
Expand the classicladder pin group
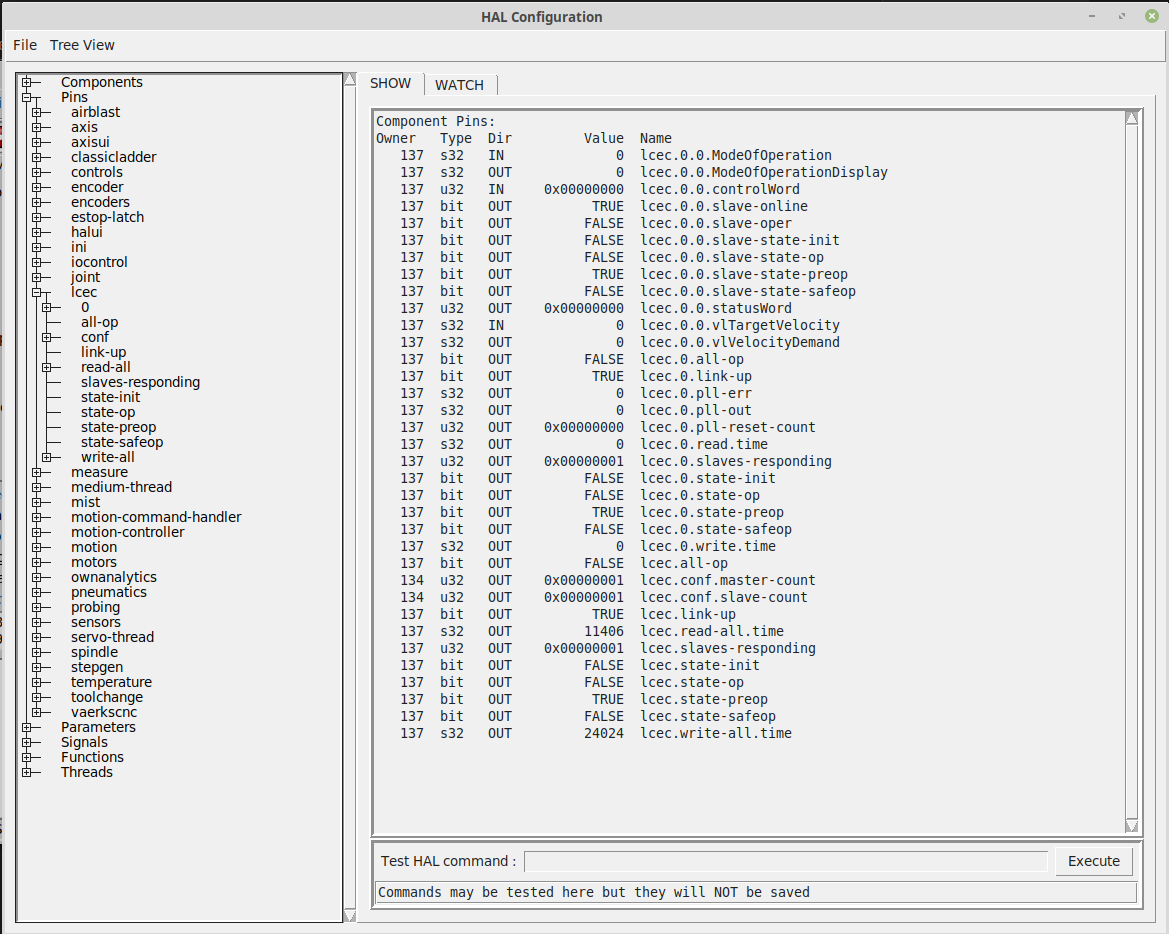tap(37, 157)
